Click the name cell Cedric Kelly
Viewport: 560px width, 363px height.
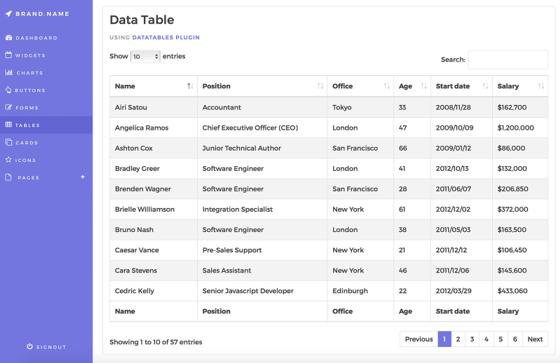point(154,290)
